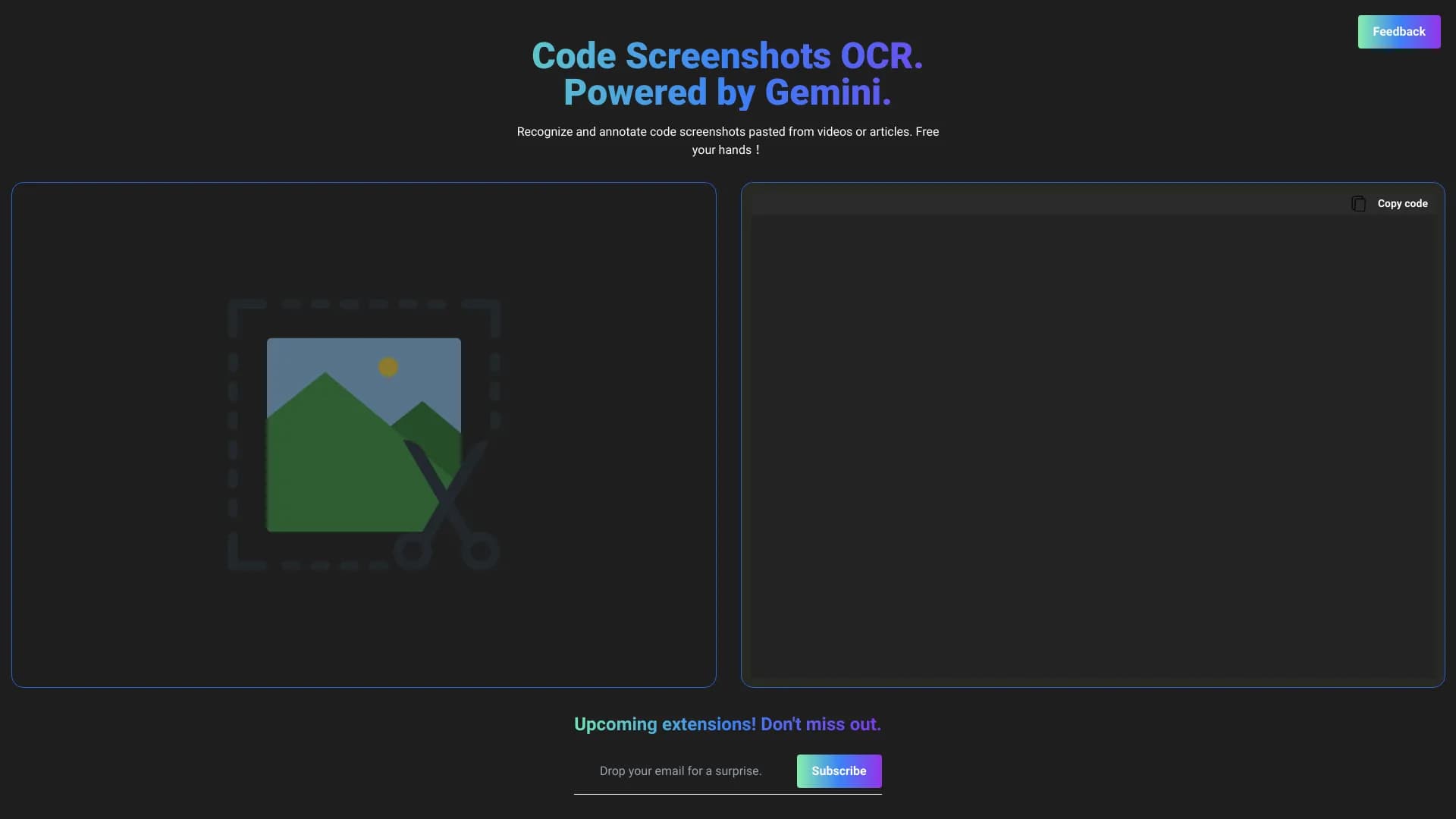Click the email input reading 'Drop your email for a surprise.'

[x=680, y=770]
